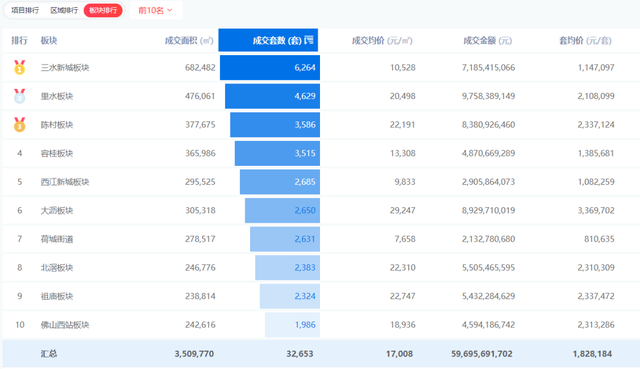Sort by 套均价 column header

tap(585, 40)
